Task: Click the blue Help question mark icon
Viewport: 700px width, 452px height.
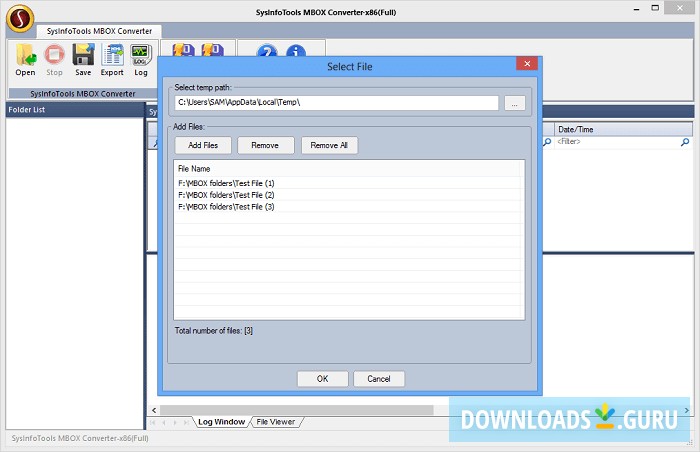Action: pos(267,50)
